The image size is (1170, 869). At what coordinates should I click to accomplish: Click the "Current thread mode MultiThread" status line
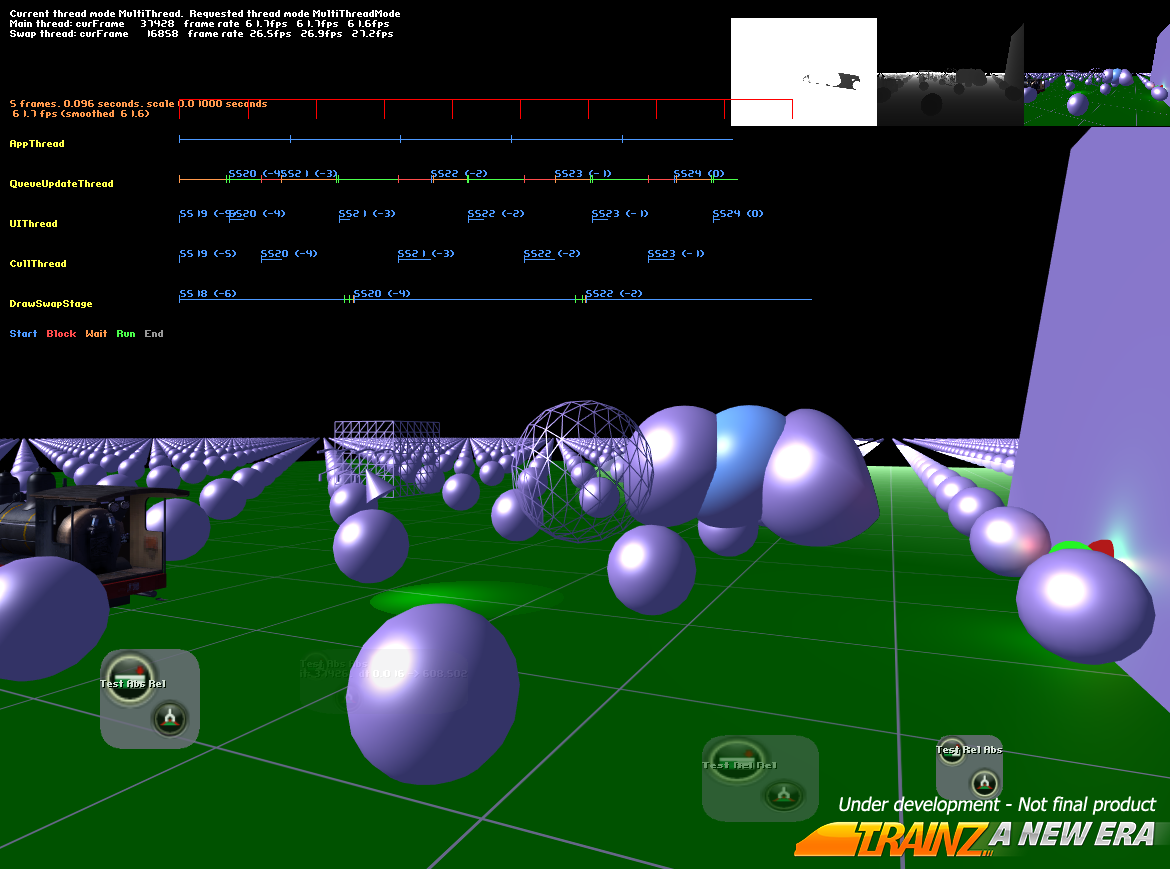(x=205, y=14)
